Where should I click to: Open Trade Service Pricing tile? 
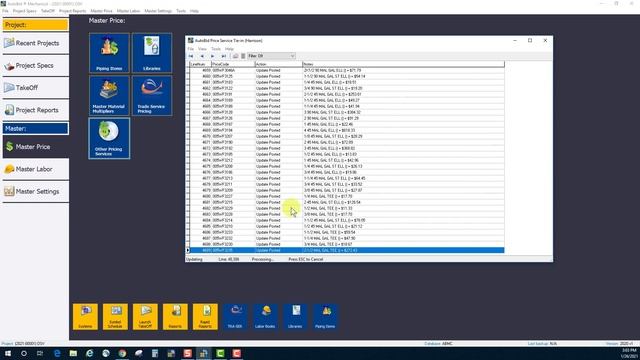click(152, 96)
